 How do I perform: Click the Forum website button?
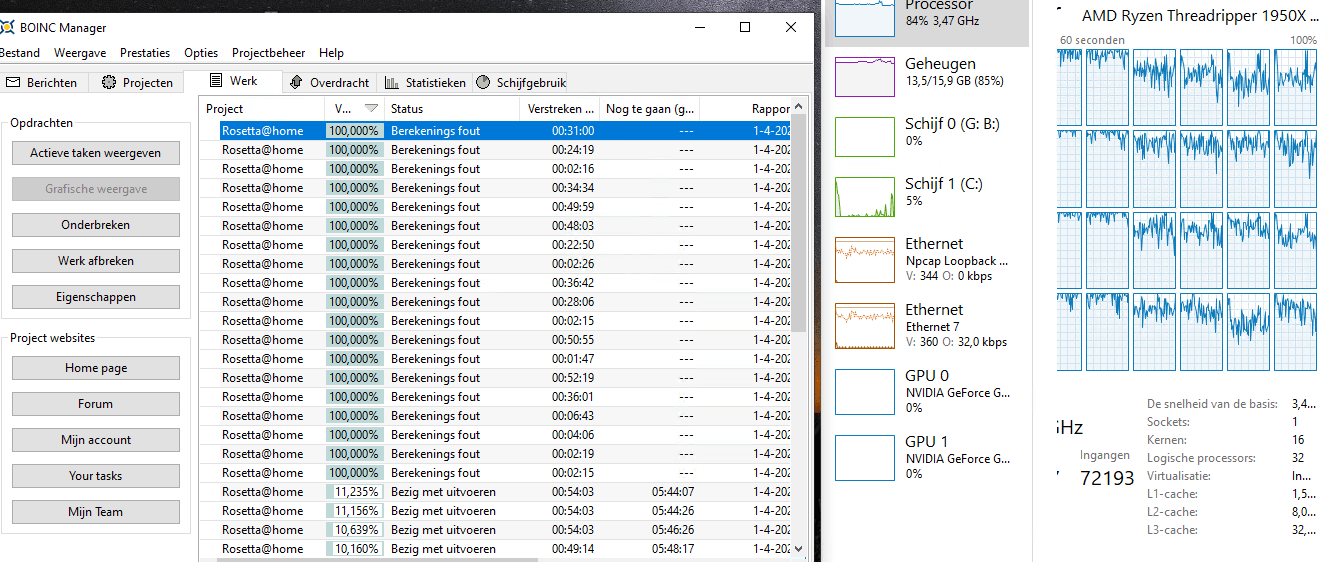(96, 404)
